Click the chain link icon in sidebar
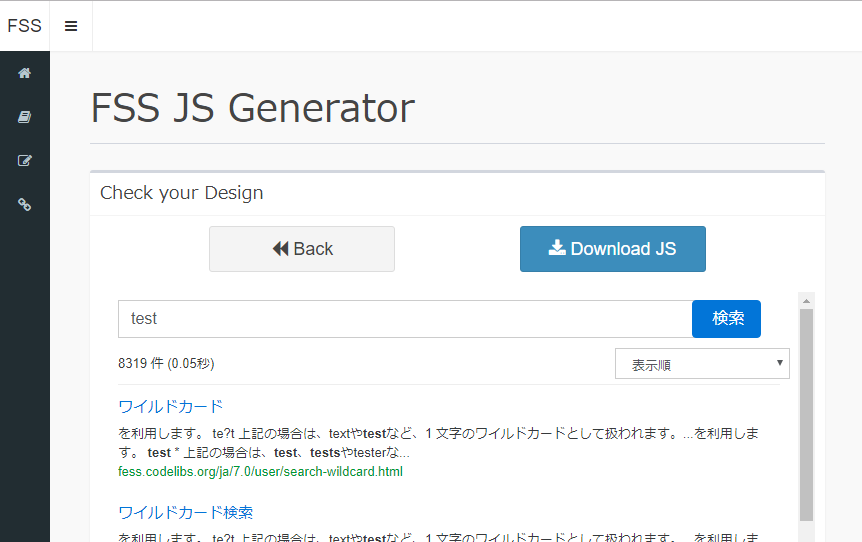This screenshot has height=542, width=862. point(25,205)
